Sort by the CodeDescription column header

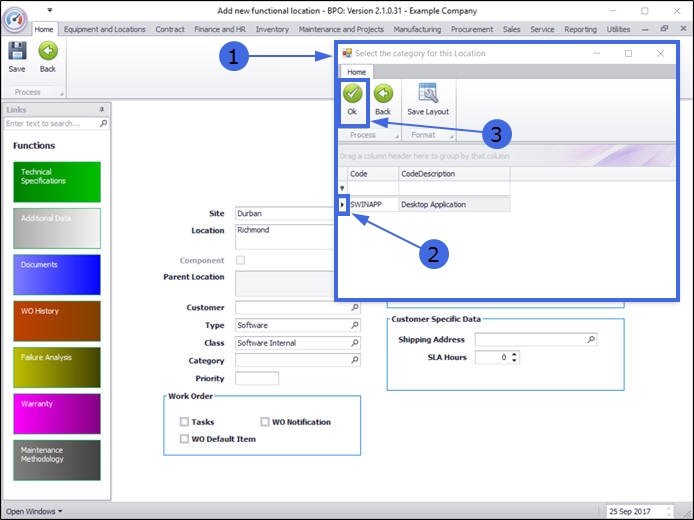point(454,174)
